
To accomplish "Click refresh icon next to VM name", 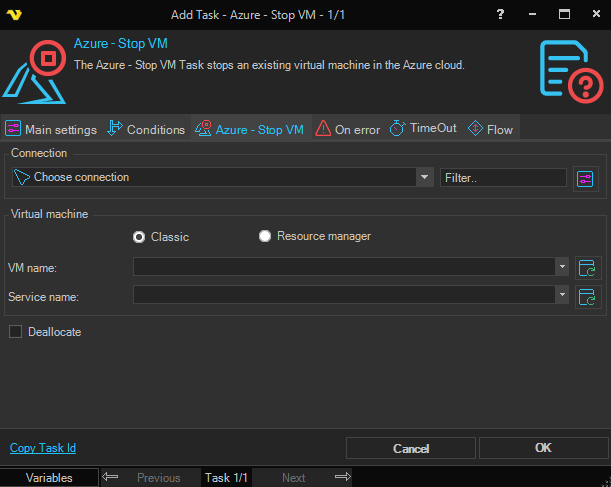I will [x=586, y=267].
